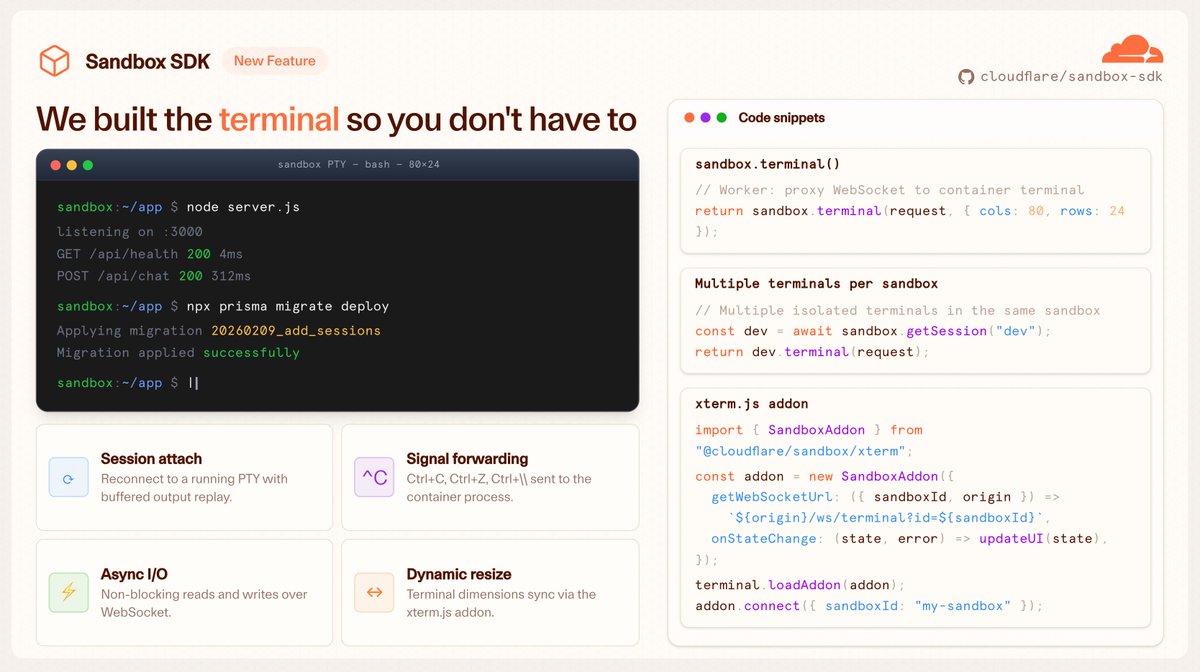Click the Dynamic resize heading
Screen dimensions: 1200x672
[x=459, y=574]
